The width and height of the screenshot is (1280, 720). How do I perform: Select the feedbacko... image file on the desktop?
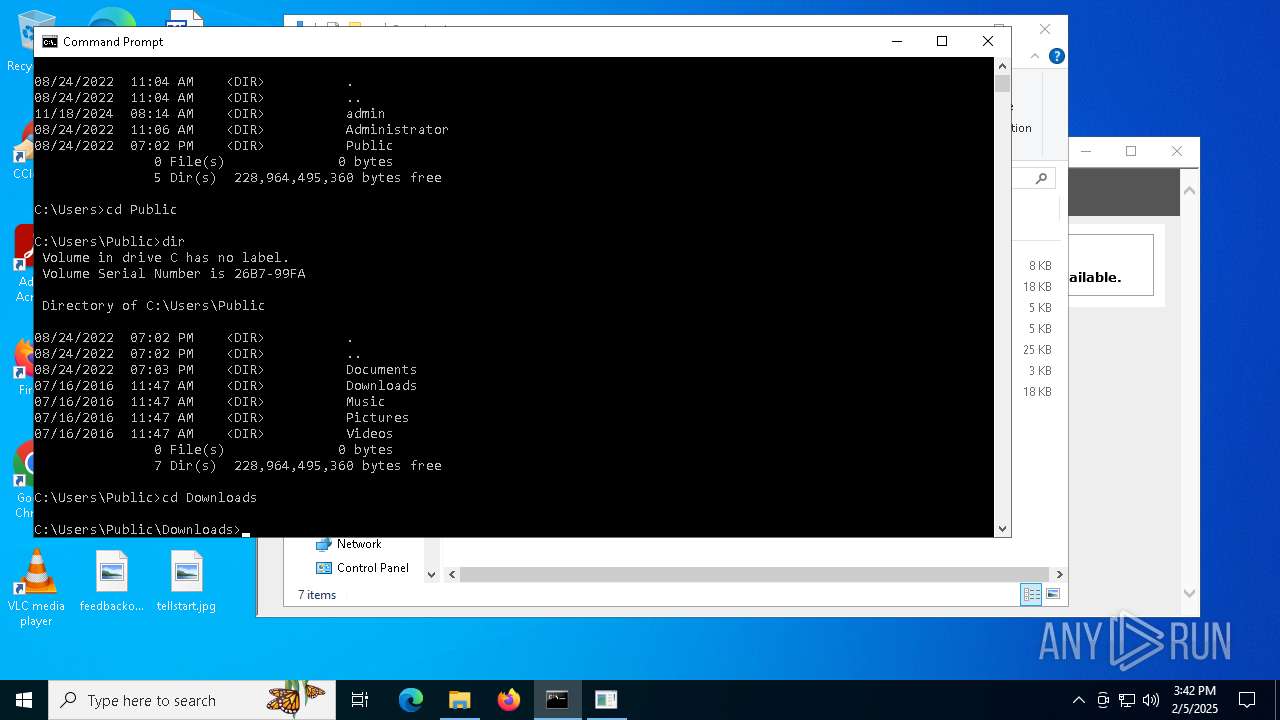112,582
